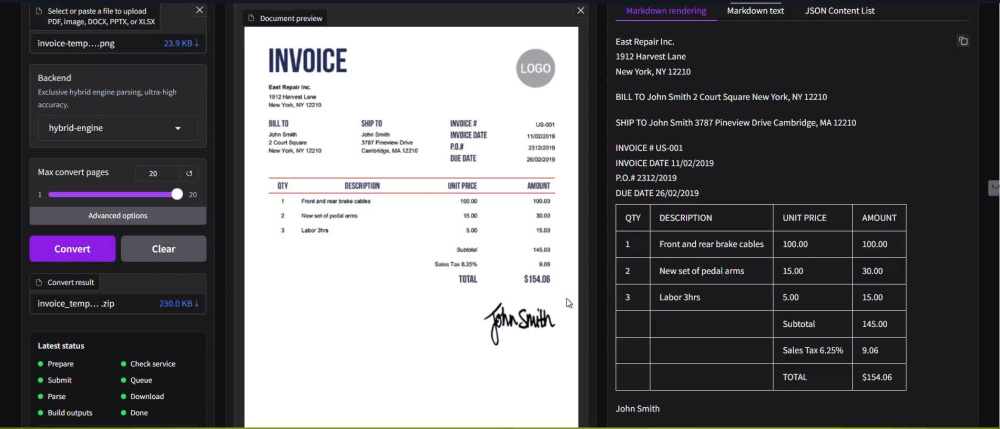The height and width of the screenshot is (429, 1000).
Task: Close the file upload panel X
Action: point(200,10)
